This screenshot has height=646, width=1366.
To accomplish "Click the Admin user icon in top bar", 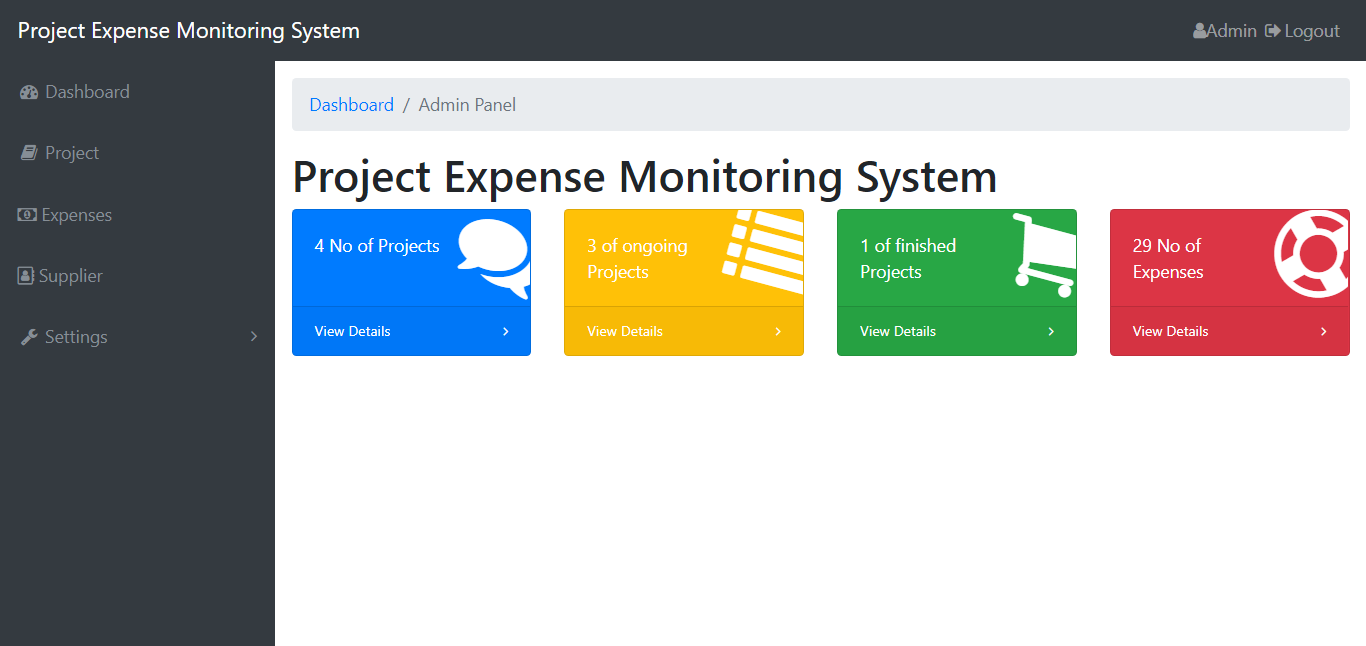I will (x=1197, y=30).
